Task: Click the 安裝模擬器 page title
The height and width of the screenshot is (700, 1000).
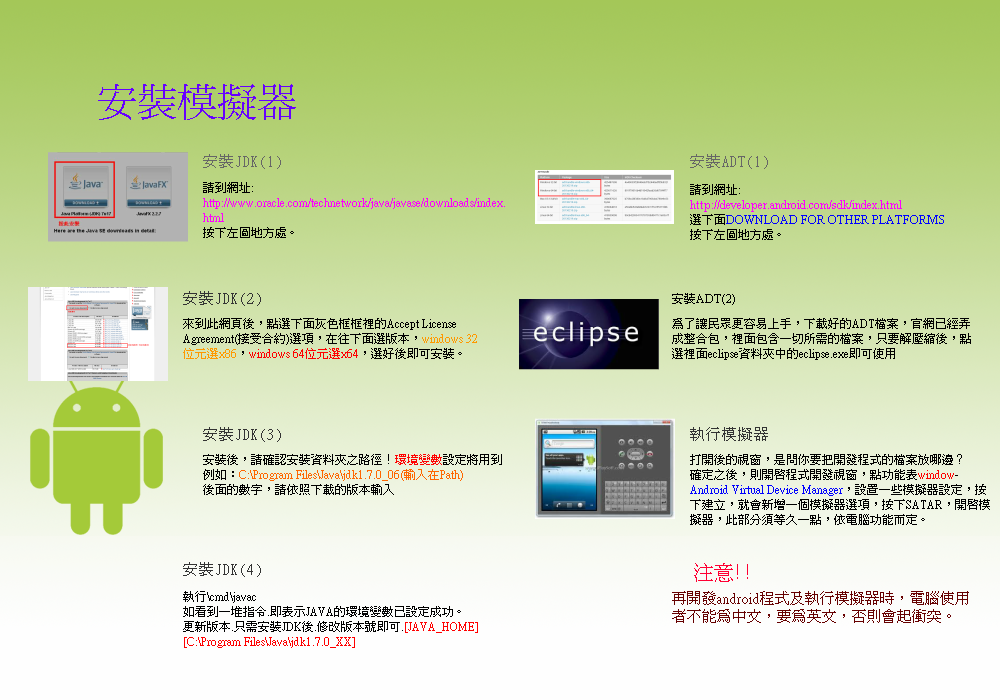Action: [197, 103]
